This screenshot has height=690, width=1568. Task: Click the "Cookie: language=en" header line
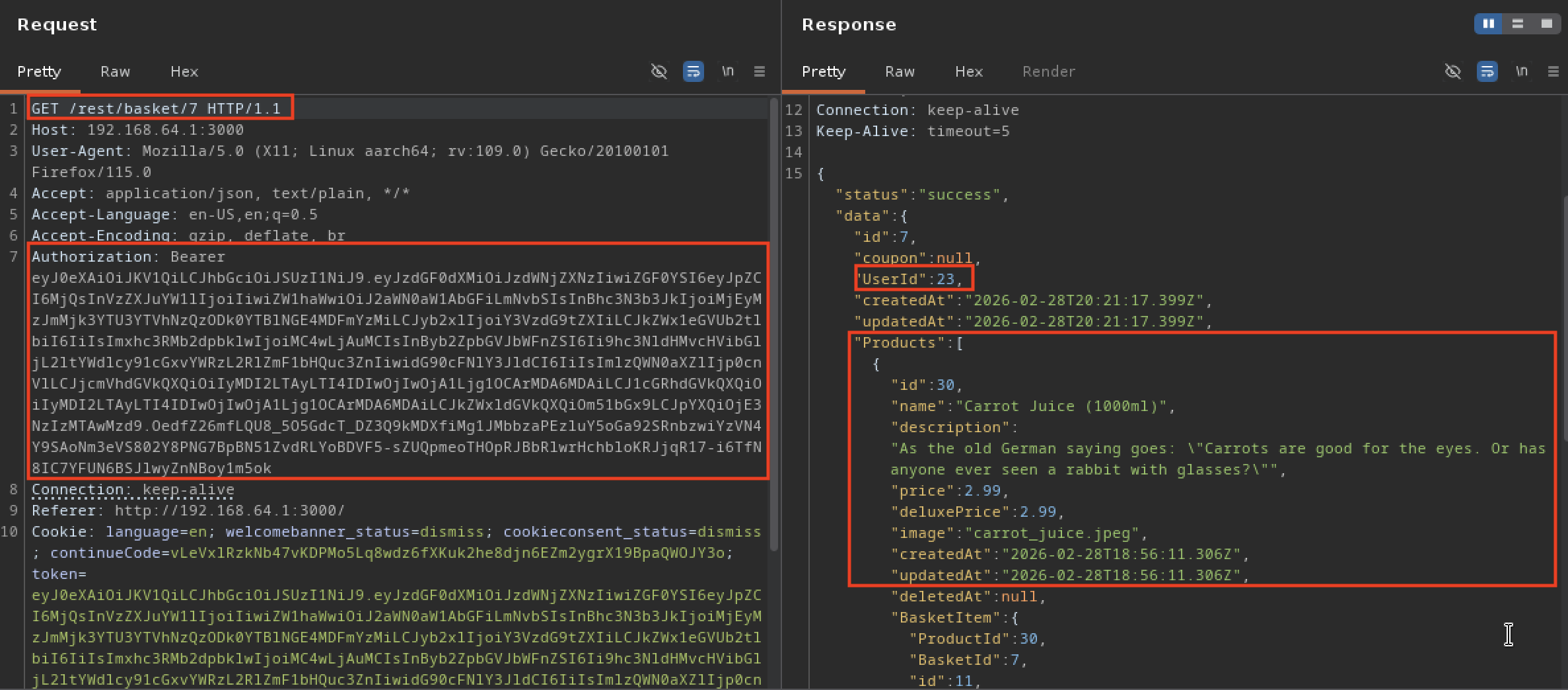pyautogui.click(x=119, y=531)
